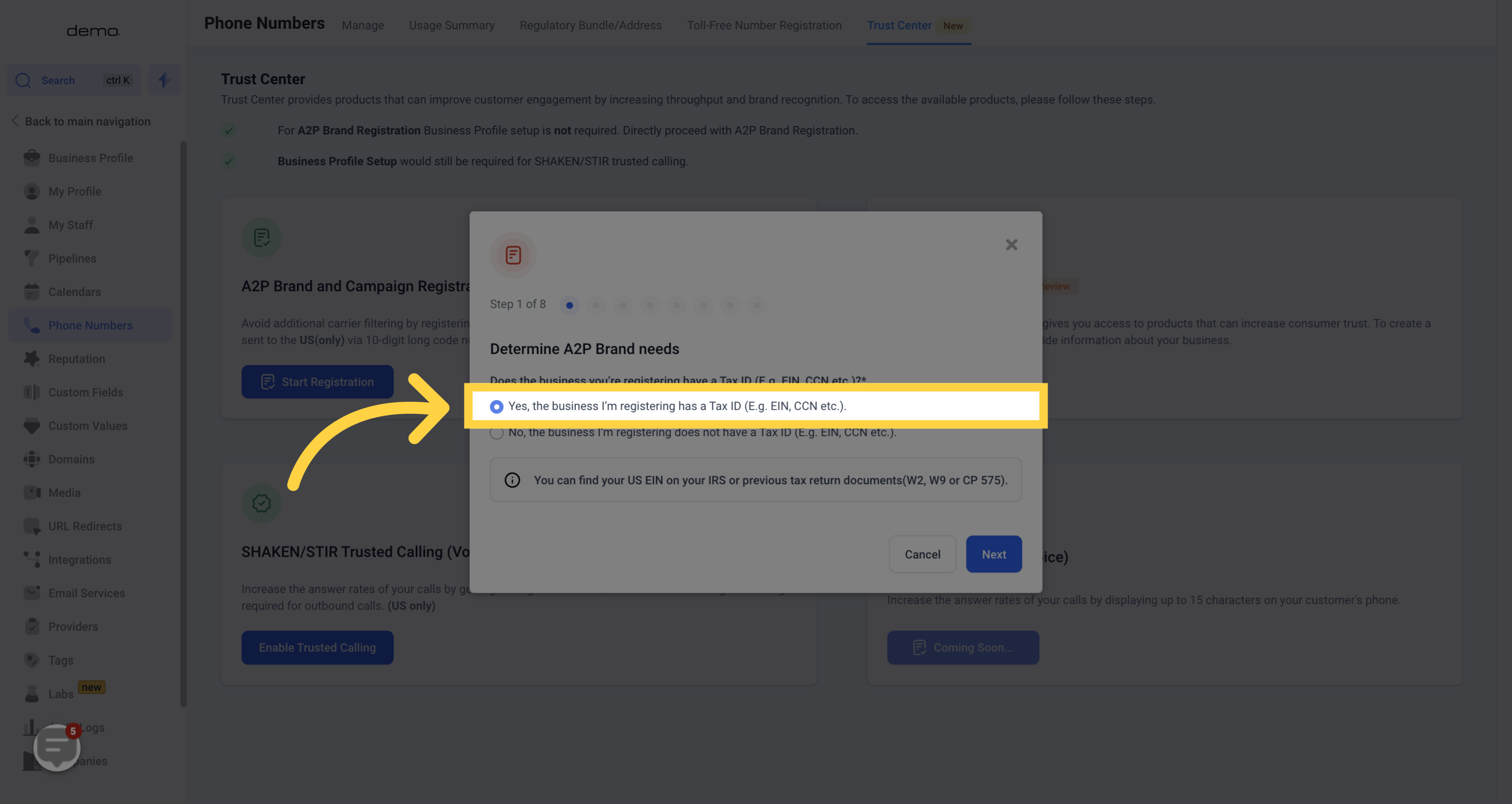Click the A2P Brand Registration form icon
1512x804 pixels.
(513, 255)
